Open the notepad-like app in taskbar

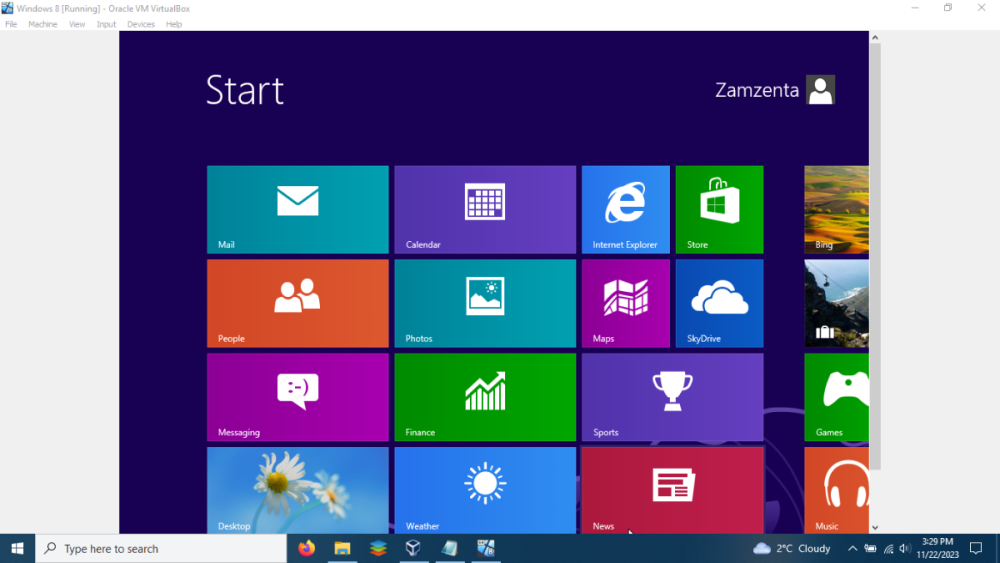450,548
